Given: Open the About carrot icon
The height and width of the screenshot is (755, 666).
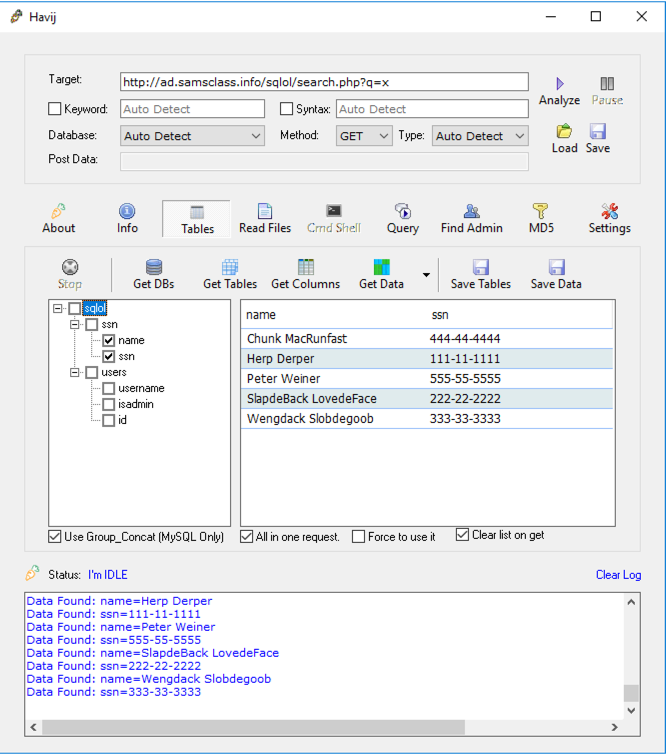Looking at the screenshot, I should pos(58,211).
